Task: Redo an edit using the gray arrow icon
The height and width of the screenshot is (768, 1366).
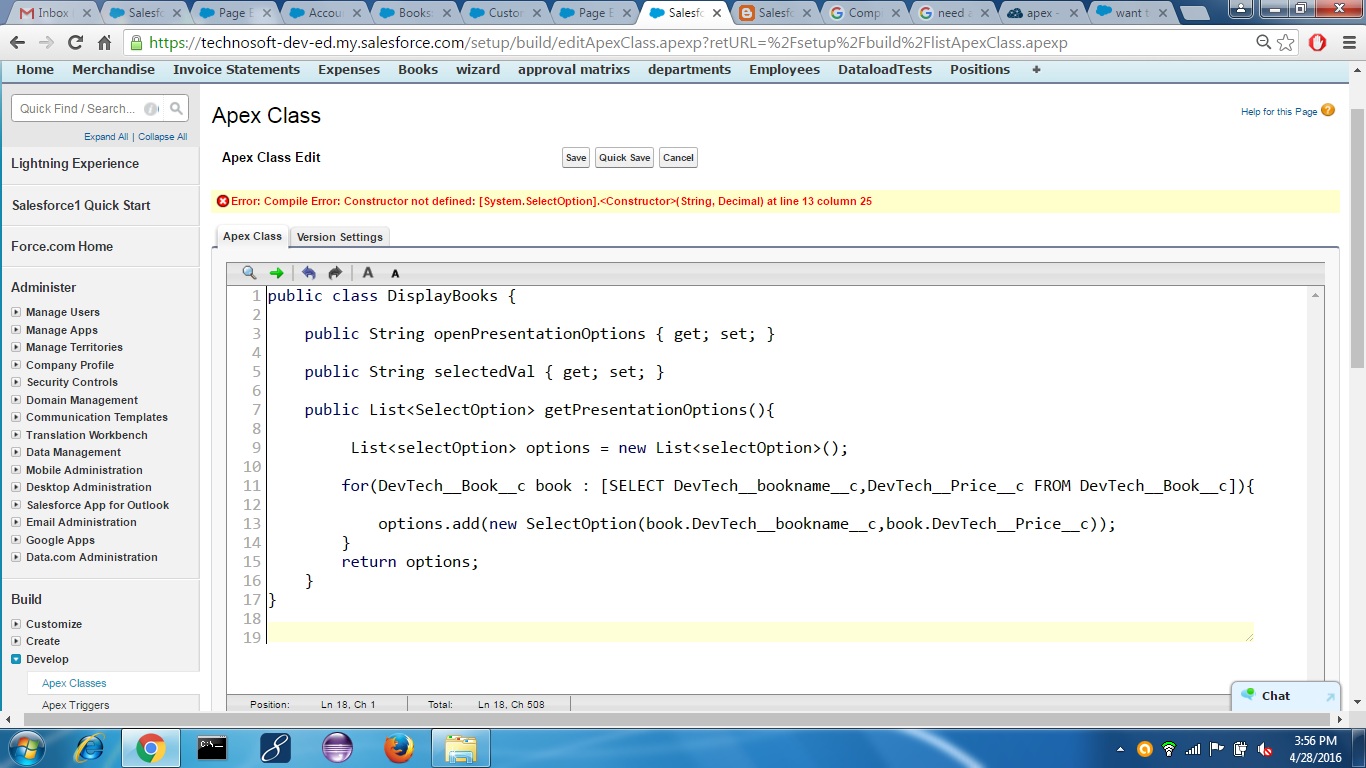Action: (335, 273)
